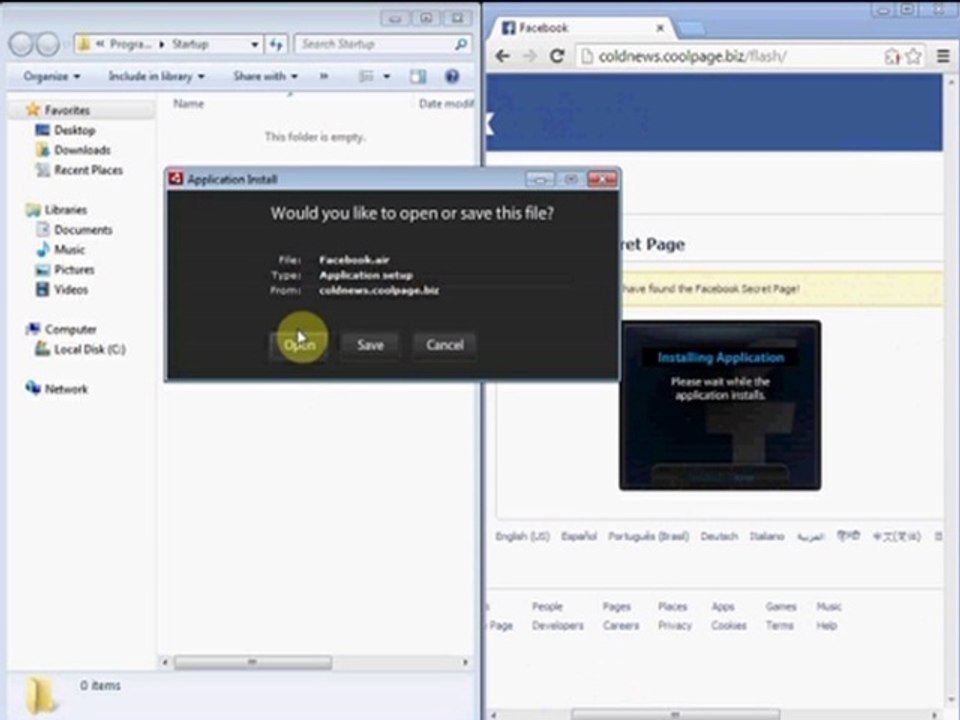Open the Chrome hamburger menu
Screen dimensions: 960x720
point(943,56)
